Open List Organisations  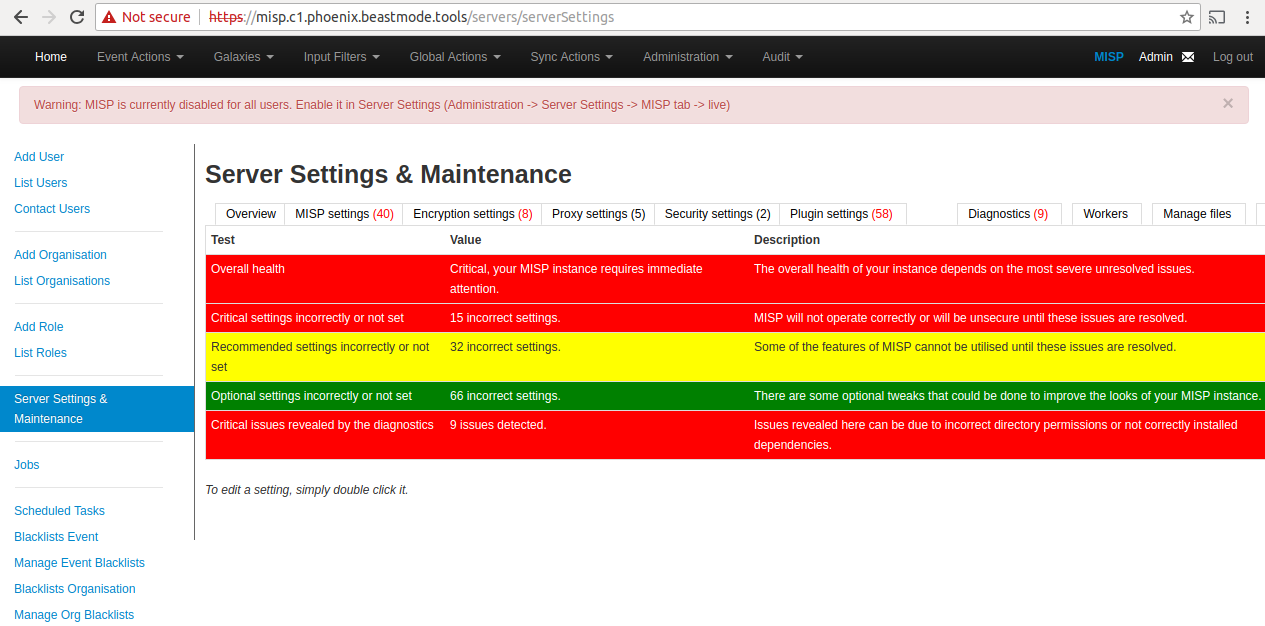pos(62,281)
